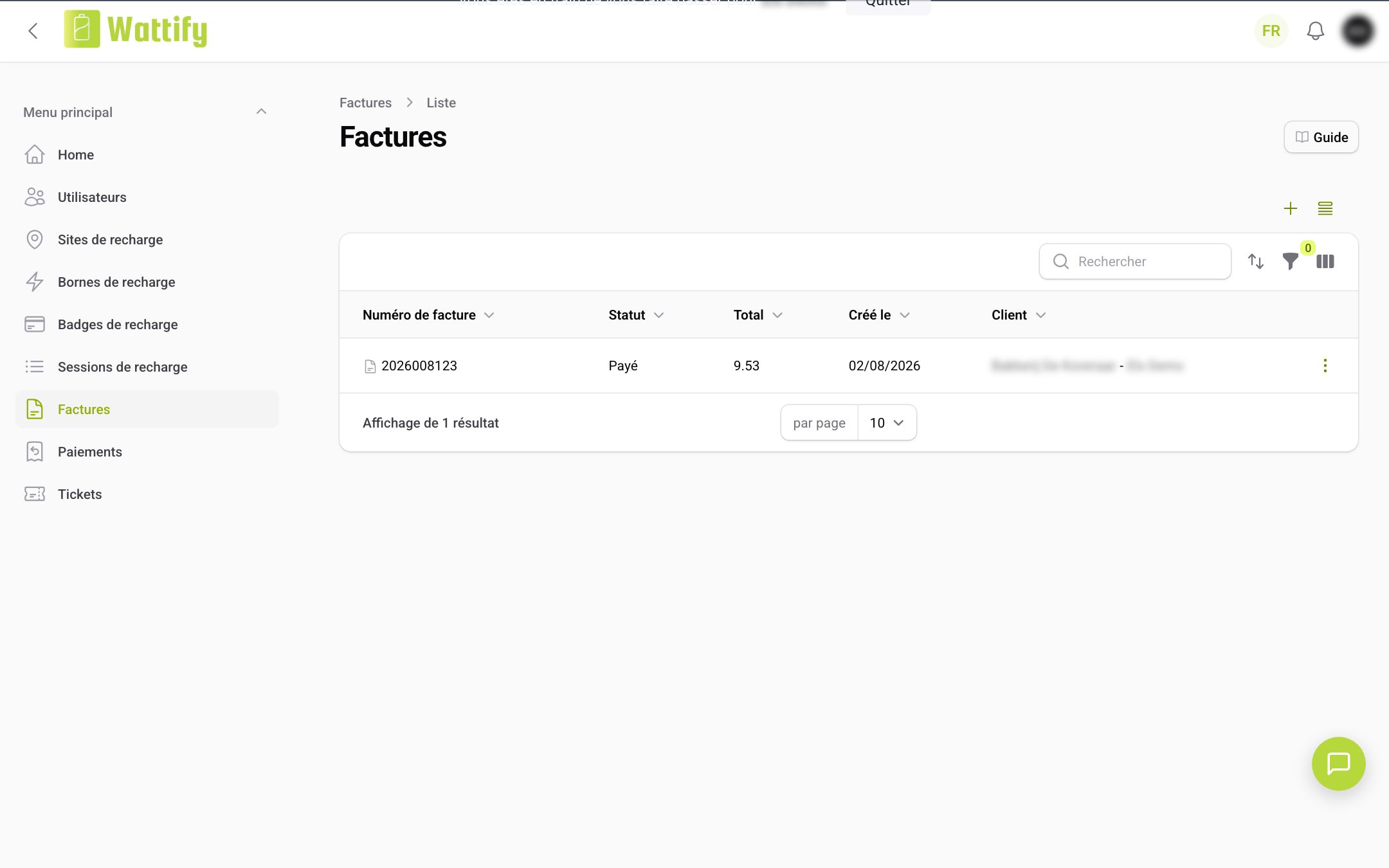Open Badges de recharge menu item
This screenshot has width=1389, height=868.
[x=147, y=324]
